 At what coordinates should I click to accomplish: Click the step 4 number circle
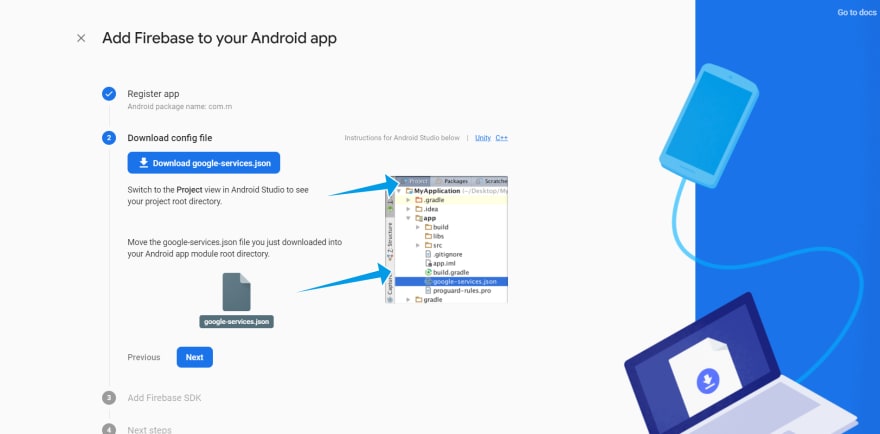(109, 430)
